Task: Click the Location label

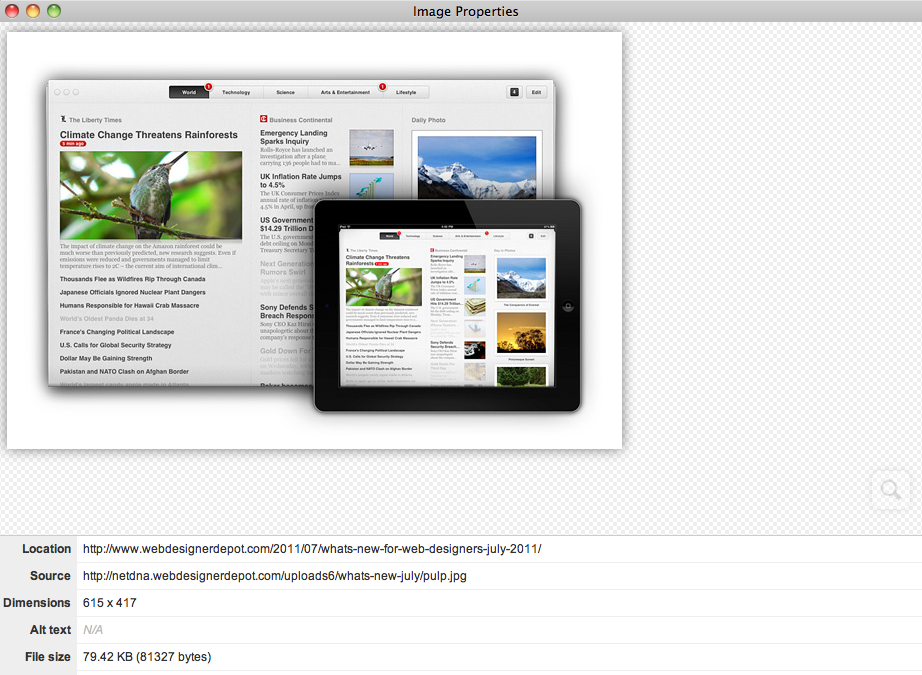Action: point(46,549)
